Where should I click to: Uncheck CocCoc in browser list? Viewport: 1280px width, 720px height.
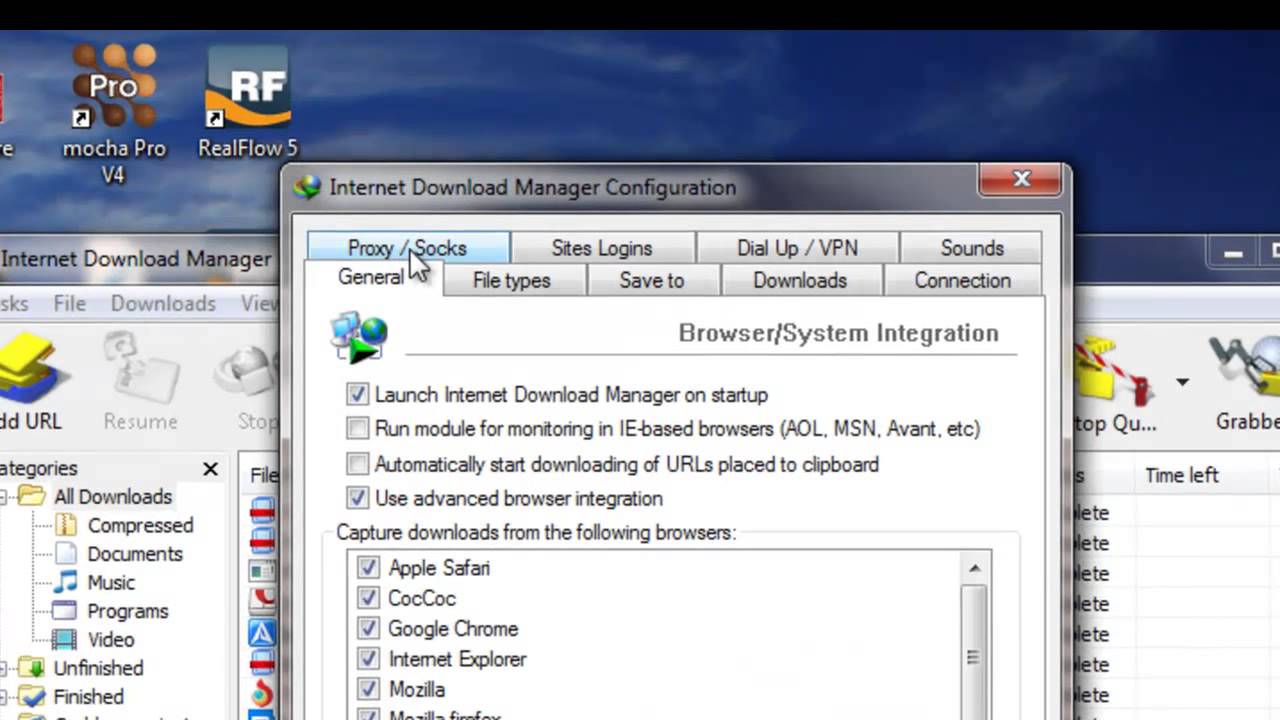368,598
